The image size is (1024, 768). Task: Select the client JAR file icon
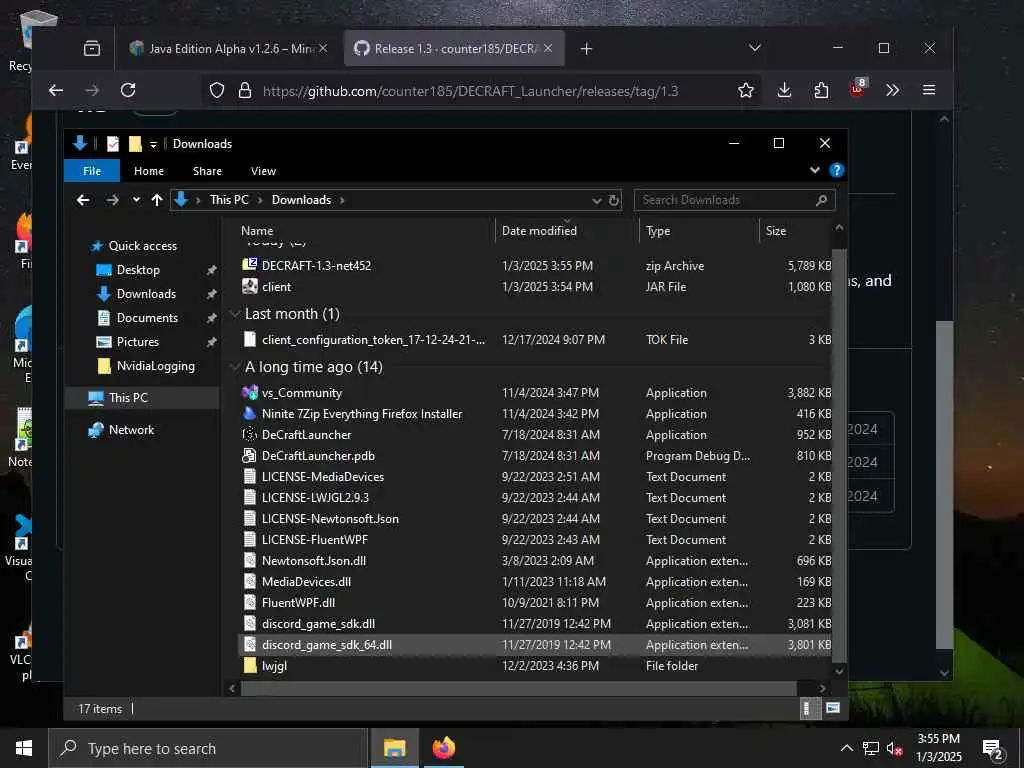coord(249,286)
